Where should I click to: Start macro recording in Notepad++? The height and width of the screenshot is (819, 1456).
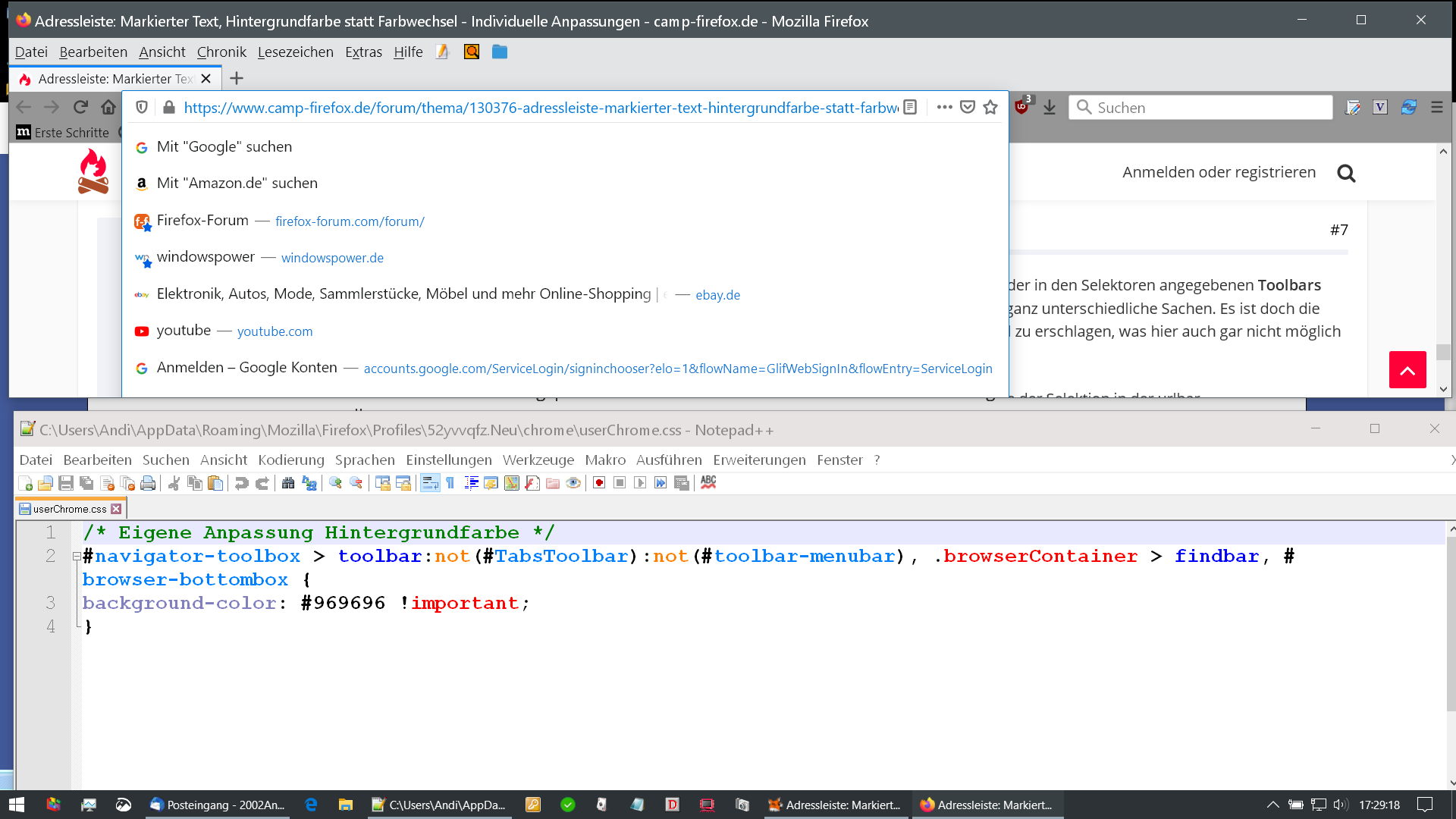click(x=599, y=483)
